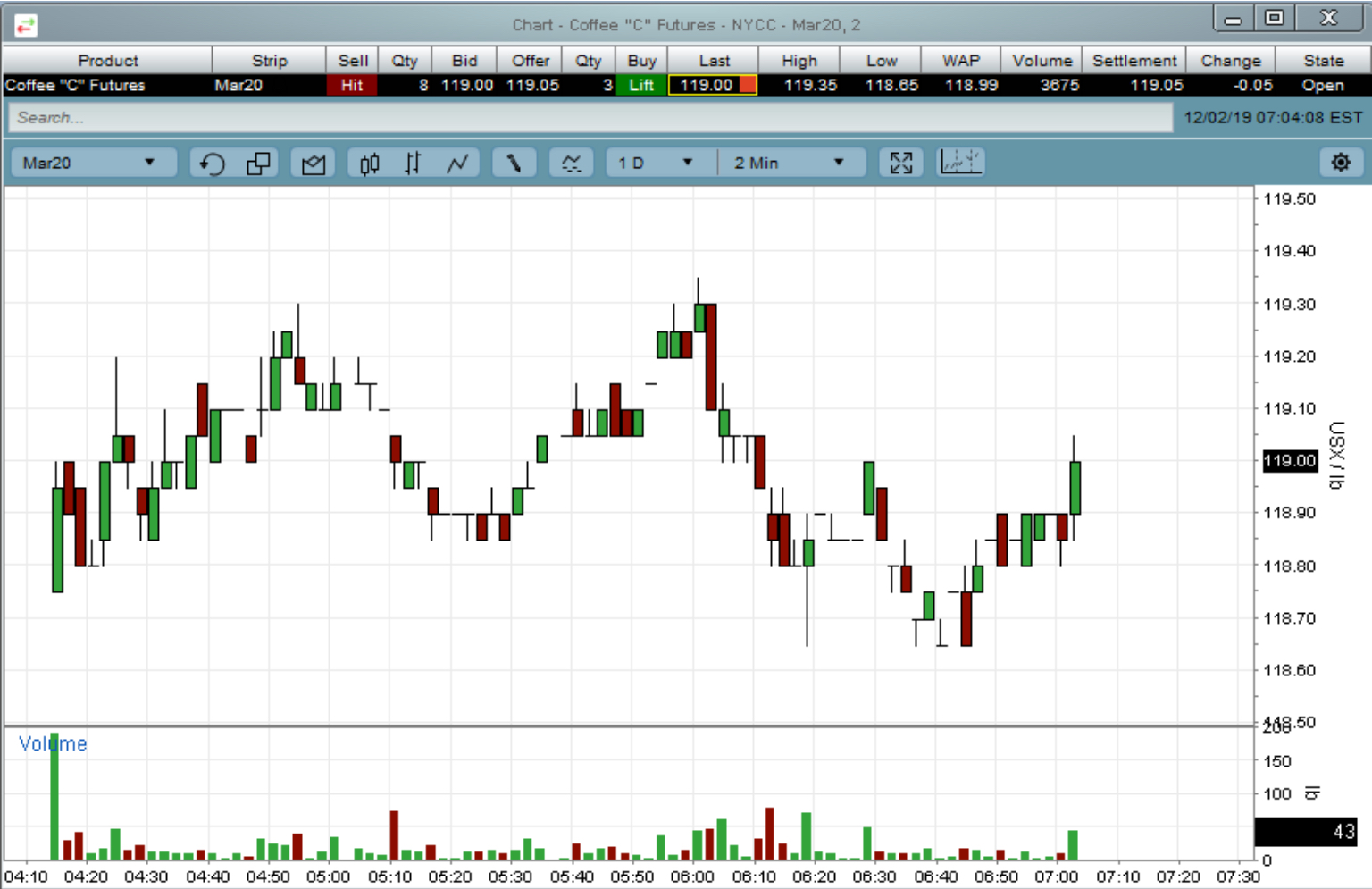The width and height of the screenshot is (1372, 889).
Task: Click the Low value 118.65
Action: [891, 85]
